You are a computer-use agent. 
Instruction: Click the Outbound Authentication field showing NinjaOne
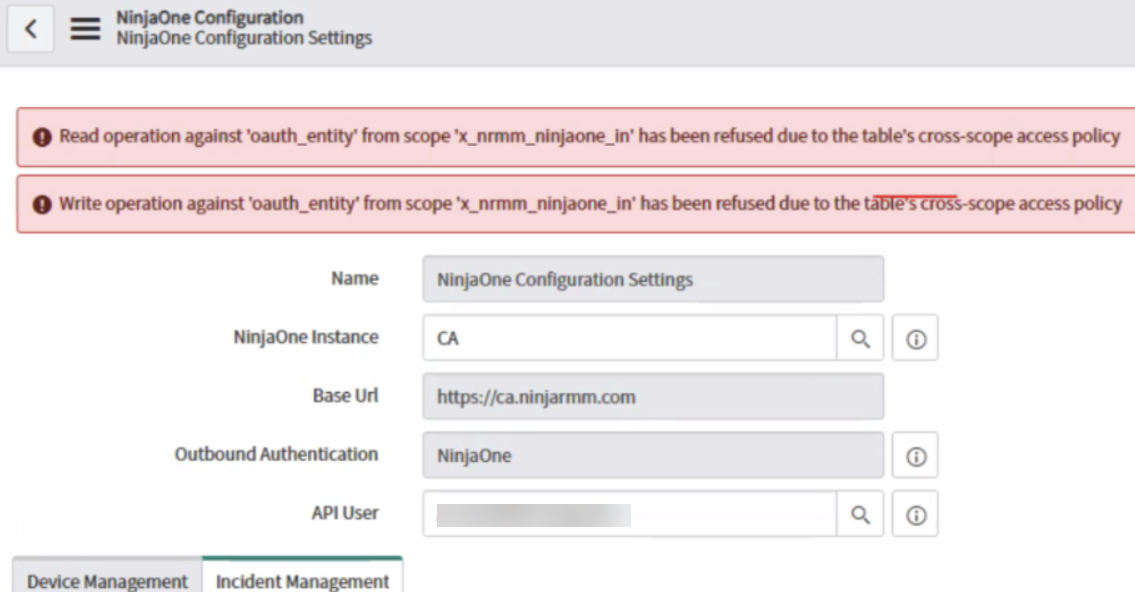click(x=650, y=454)
